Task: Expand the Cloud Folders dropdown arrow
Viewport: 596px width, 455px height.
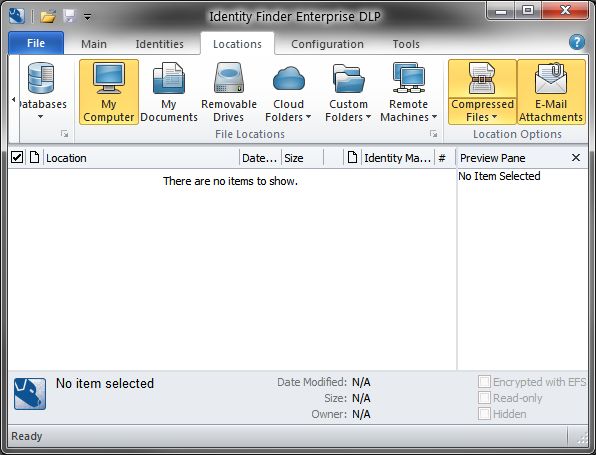Action: click(308, 117)
